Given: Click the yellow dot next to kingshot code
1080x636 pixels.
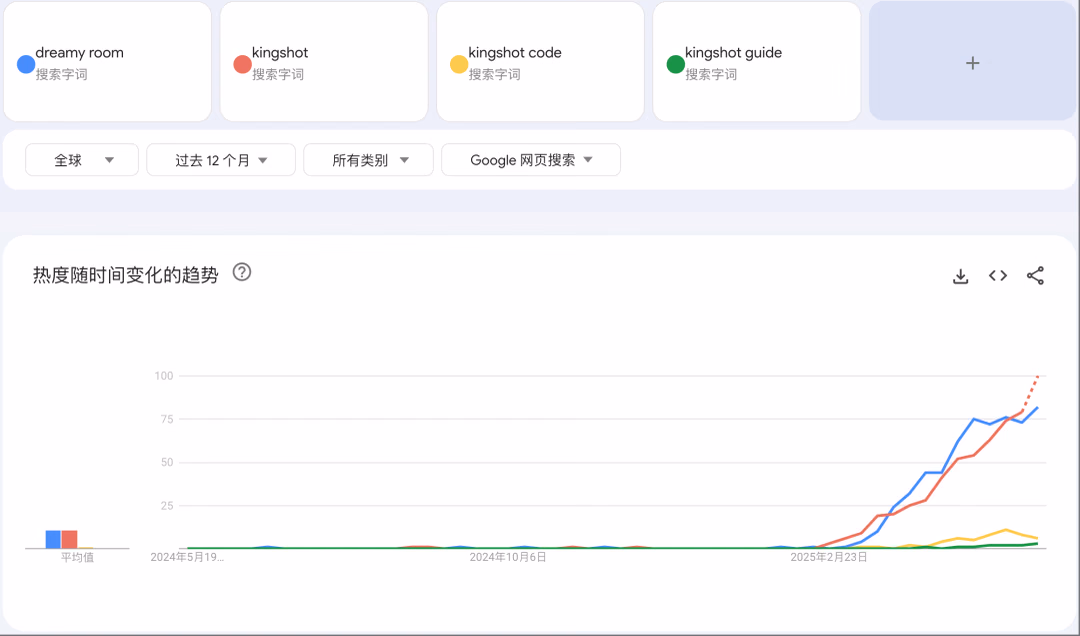Looking at the screenshot, I should point(459,64).
